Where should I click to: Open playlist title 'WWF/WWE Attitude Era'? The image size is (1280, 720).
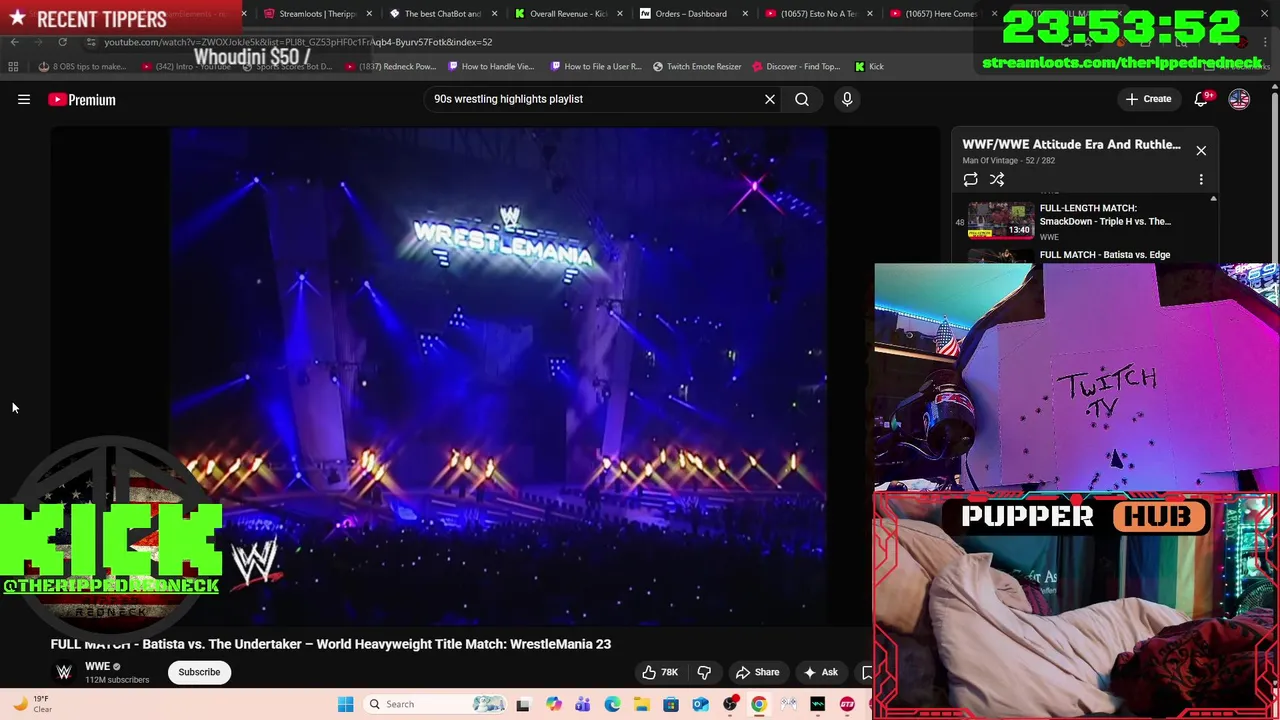pos(1071,144)
